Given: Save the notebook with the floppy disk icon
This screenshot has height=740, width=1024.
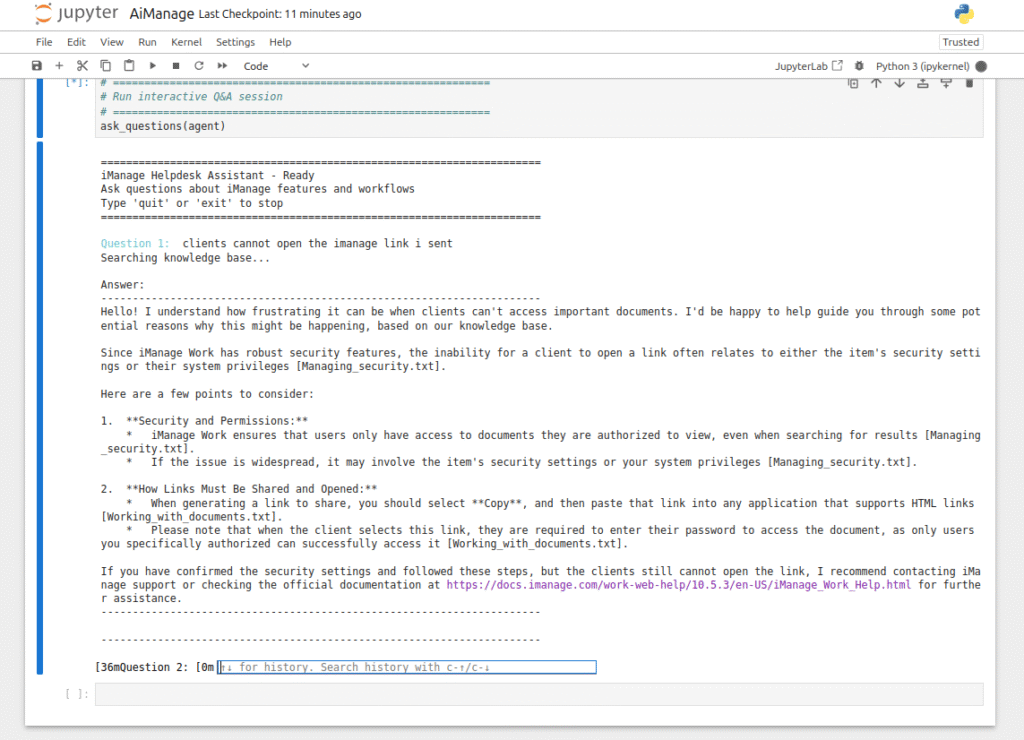Looking at the screenshot, I should point(37,65).
